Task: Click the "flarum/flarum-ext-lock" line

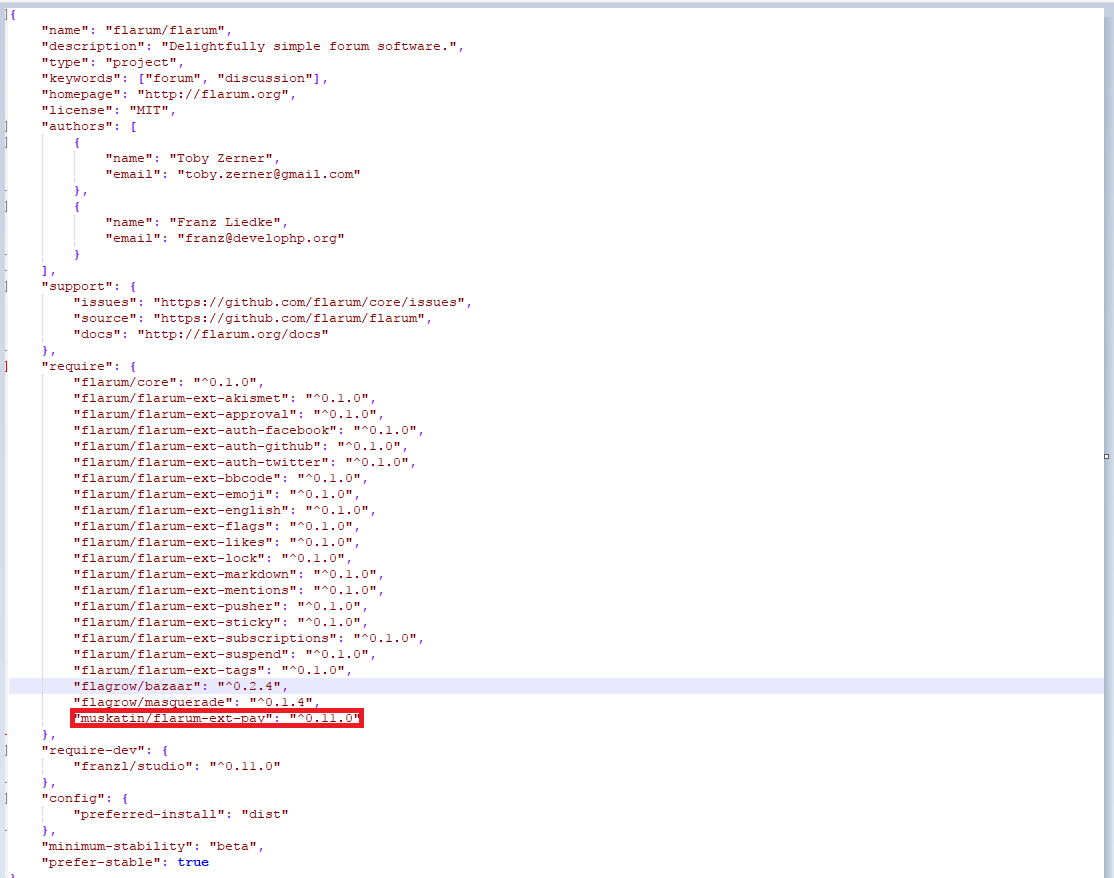Action: [x=212, y=558]
